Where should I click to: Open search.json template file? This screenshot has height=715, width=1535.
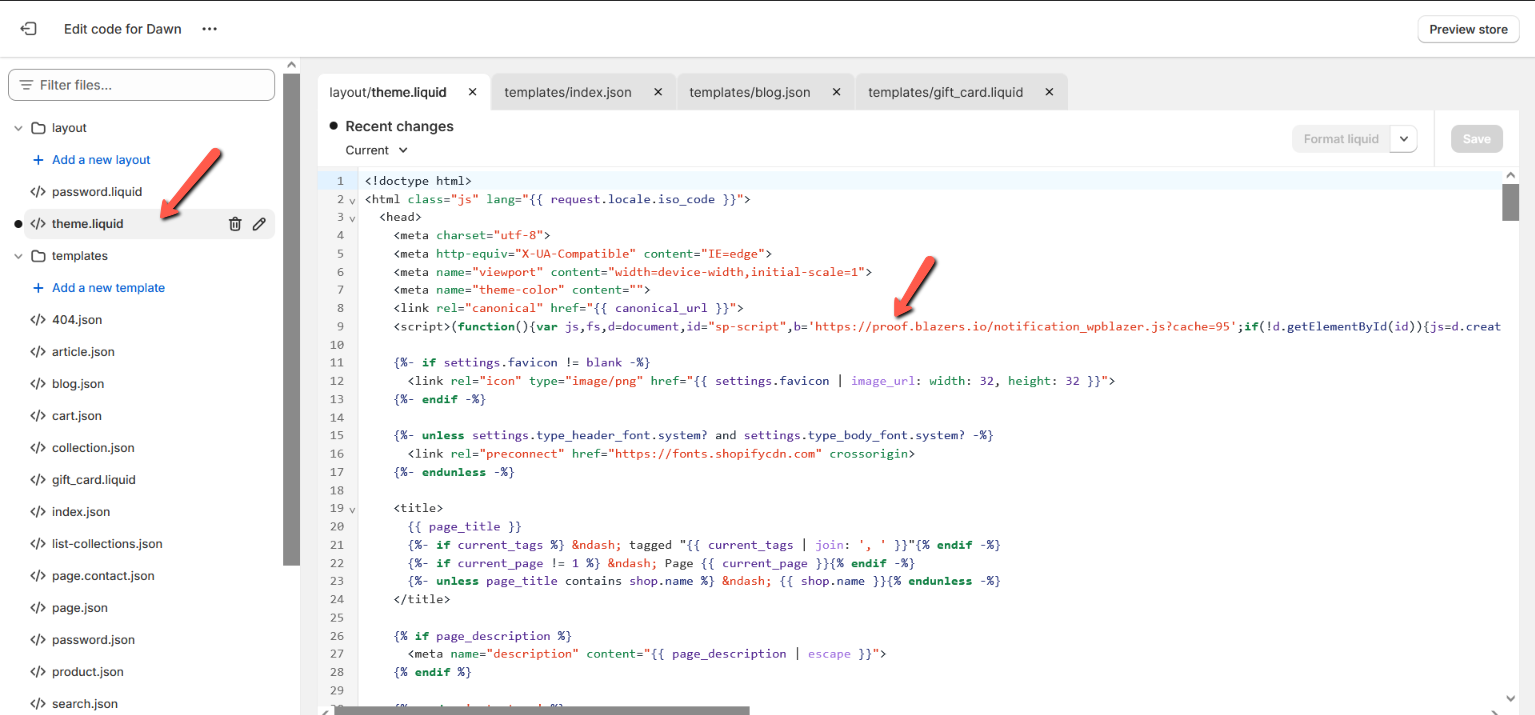[x=85, y=704]
